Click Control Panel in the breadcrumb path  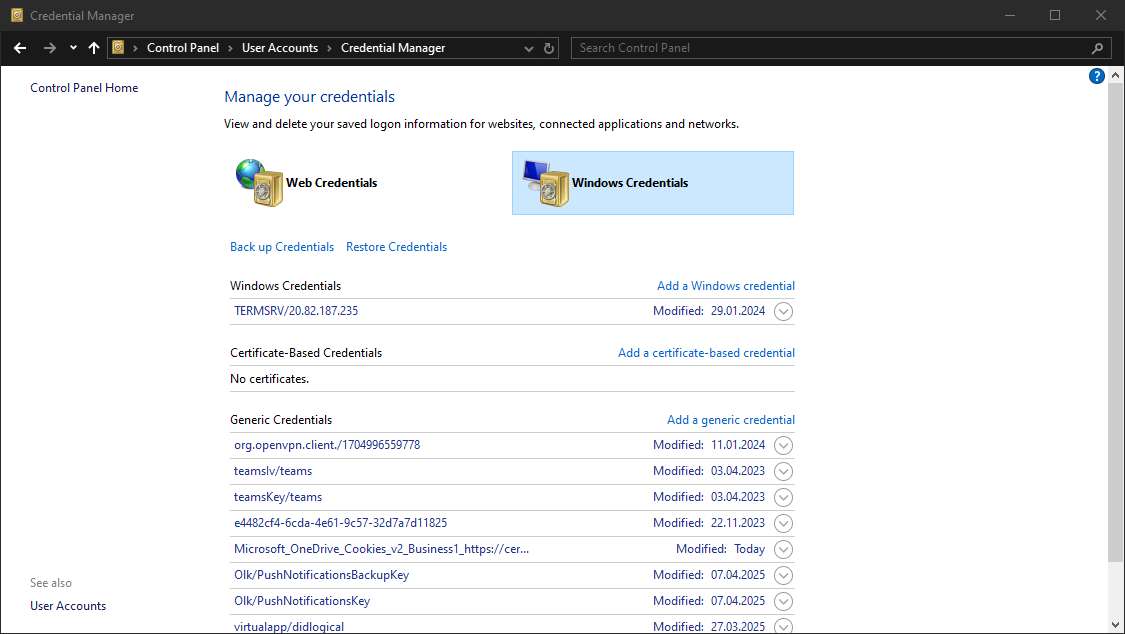(182, 48)
